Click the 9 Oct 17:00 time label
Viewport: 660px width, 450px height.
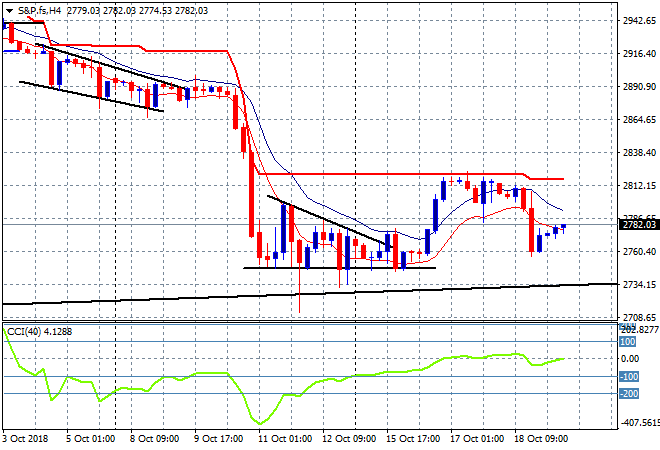[x=218, y=439]
